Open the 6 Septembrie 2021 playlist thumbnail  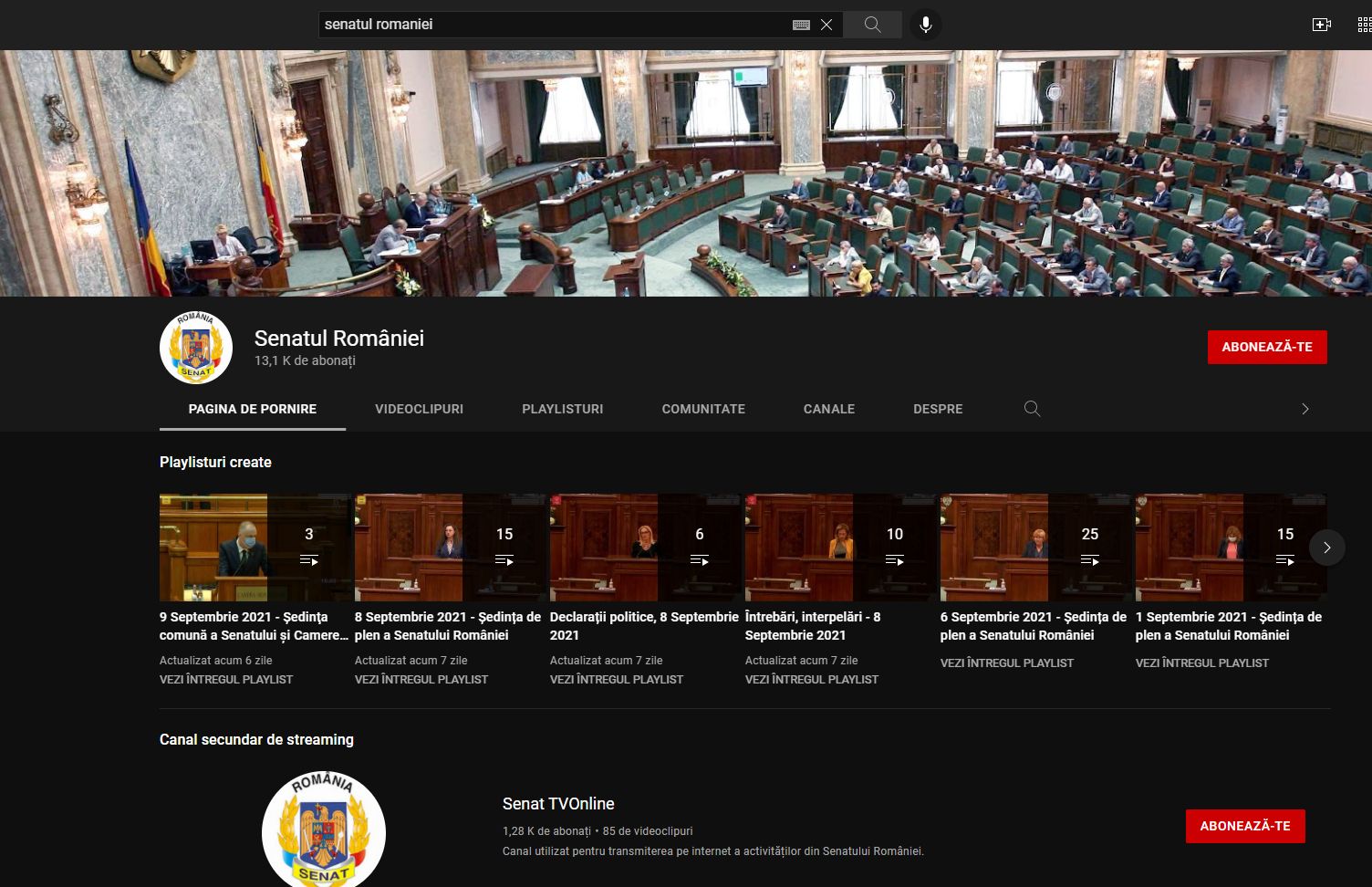pyautogui.click(x=1036, y=548)
